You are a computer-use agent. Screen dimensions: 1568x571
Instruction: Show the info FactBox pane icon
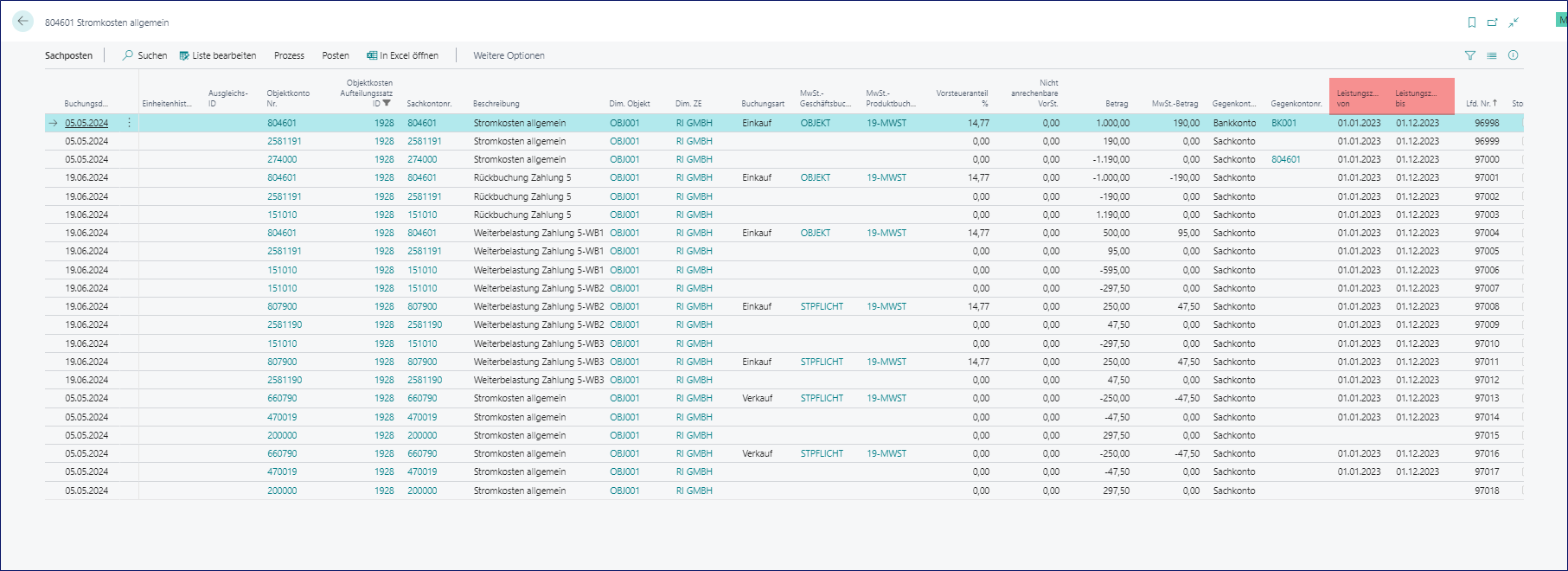tap(1514, 55)
